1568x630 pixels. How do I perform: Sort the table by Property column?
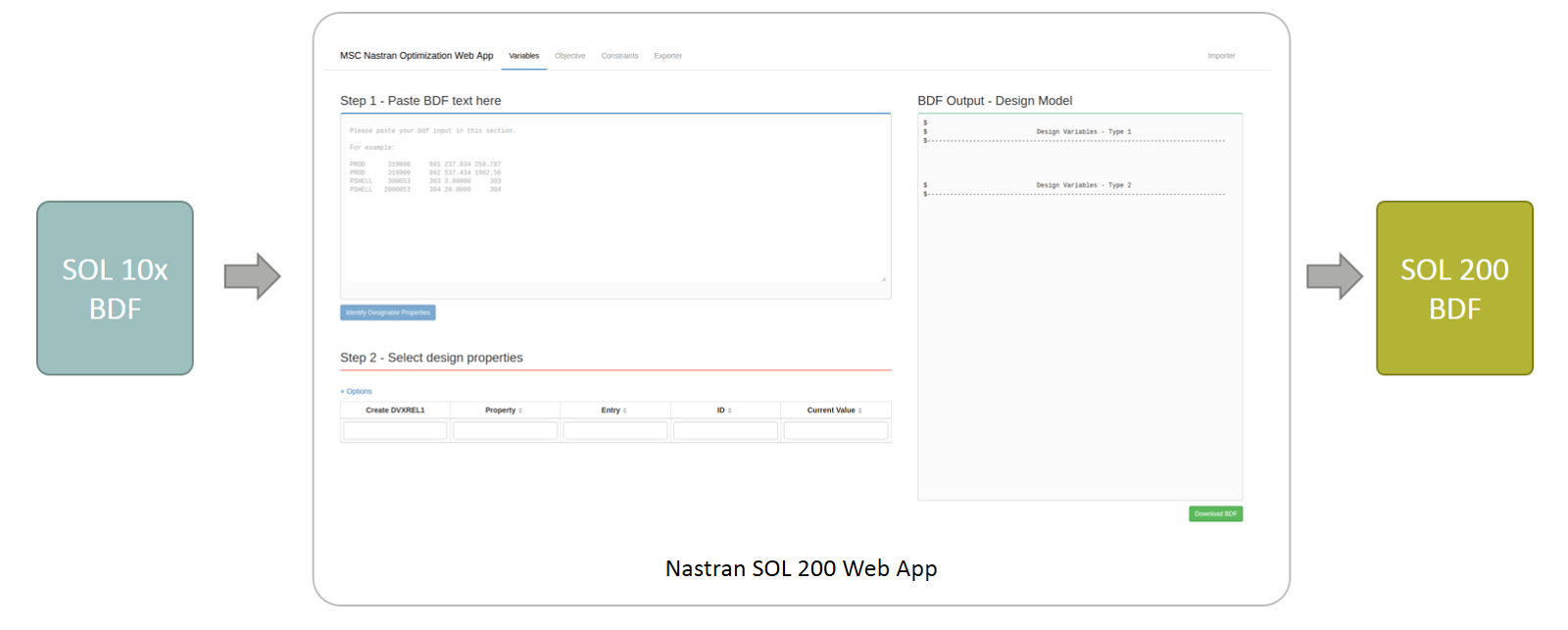pos(504,411)
